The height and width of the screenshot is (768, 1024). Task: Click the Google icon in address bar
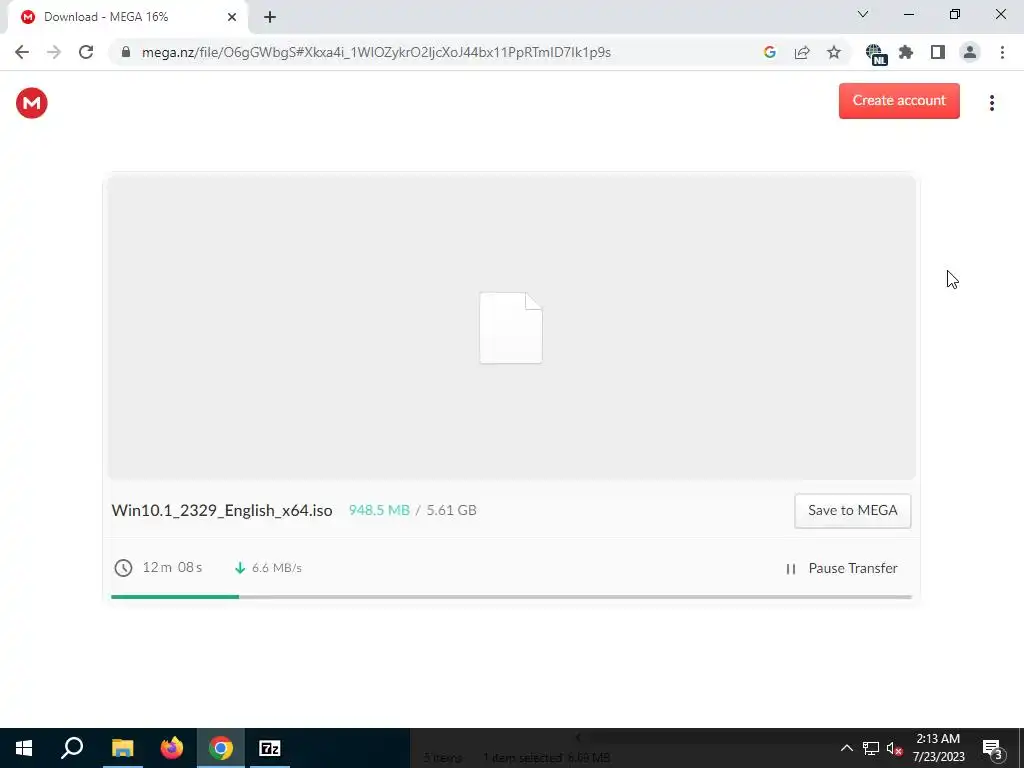point(769,52)
